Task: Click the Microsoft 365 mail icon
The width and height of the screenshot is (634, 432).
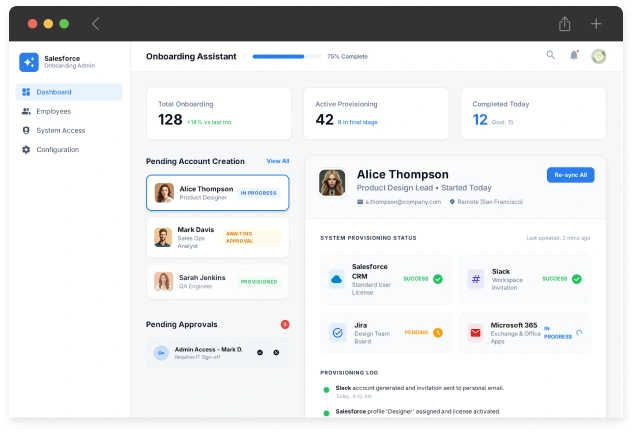Action: tap(476, 332)
